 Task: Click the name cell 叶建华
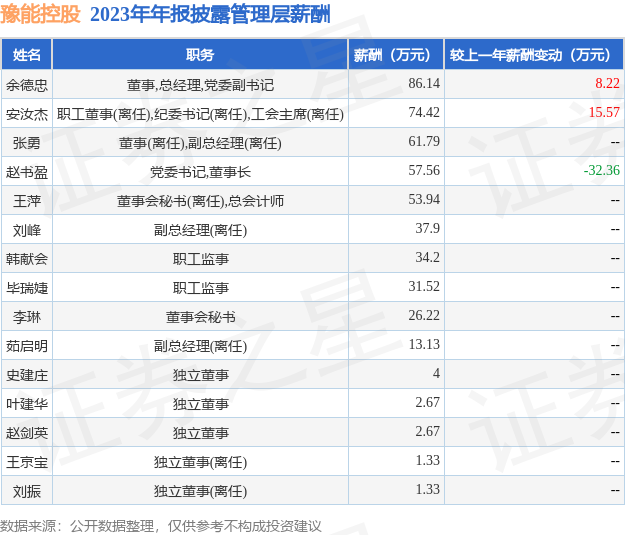pos(27,404)
